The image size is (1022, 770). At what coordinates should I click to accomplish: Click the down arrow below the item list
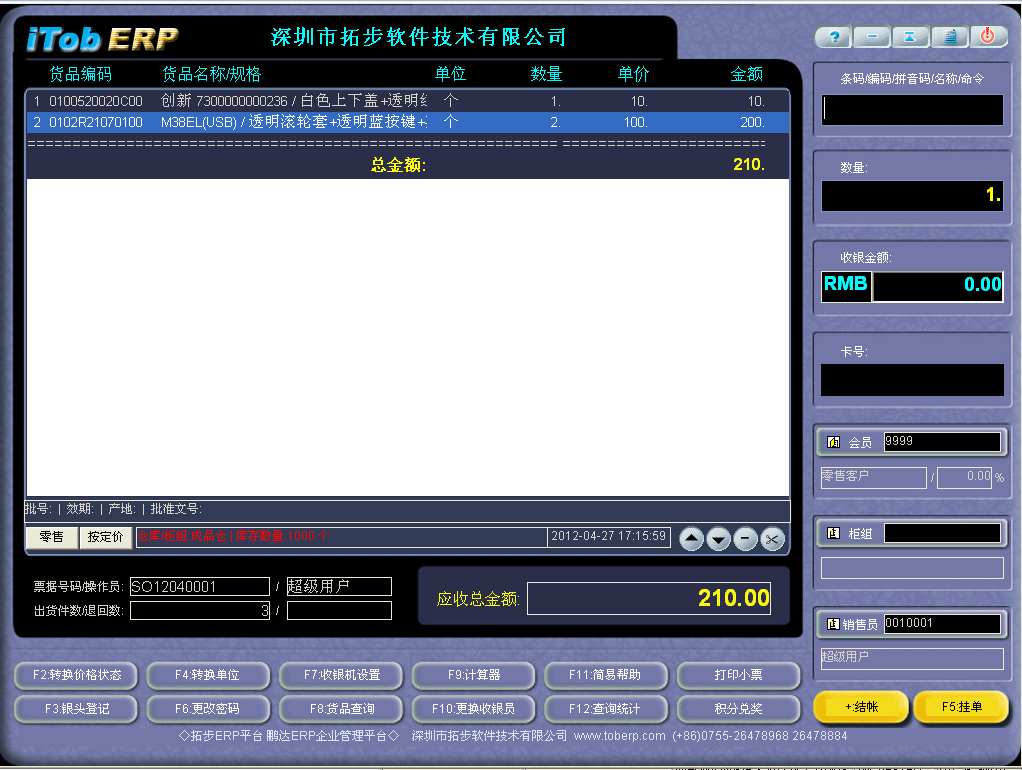click(x=717, y=539)
